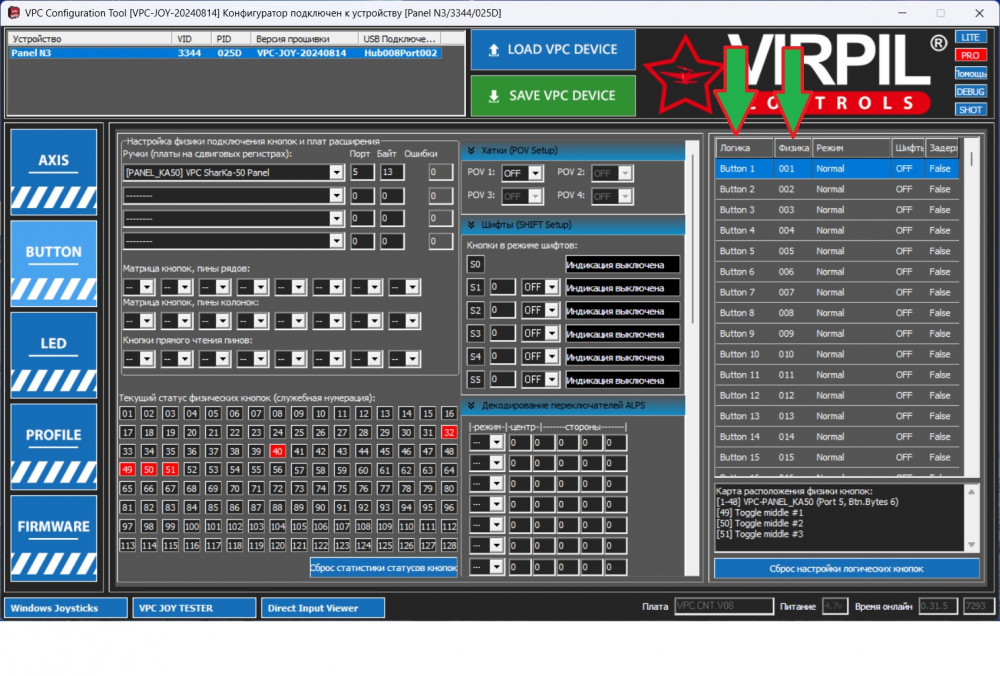The image size is (1000, 676).
Task: Select the Button 1 row
Action: (837, 169)
